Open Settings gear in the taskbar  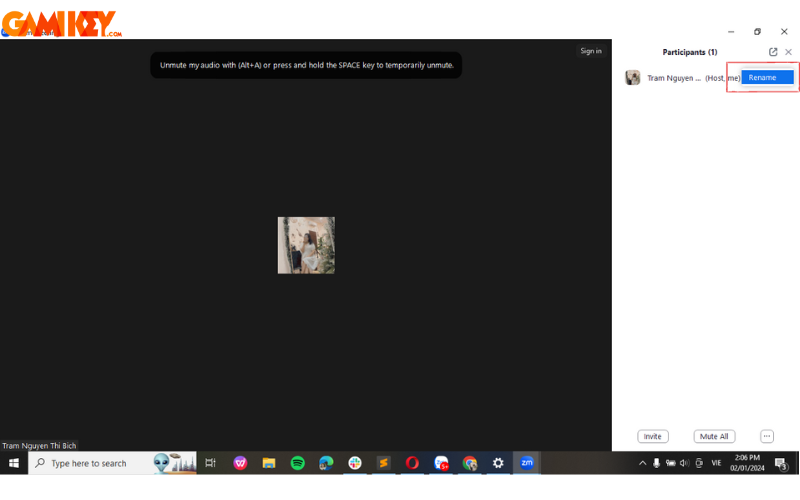[498, 463]
